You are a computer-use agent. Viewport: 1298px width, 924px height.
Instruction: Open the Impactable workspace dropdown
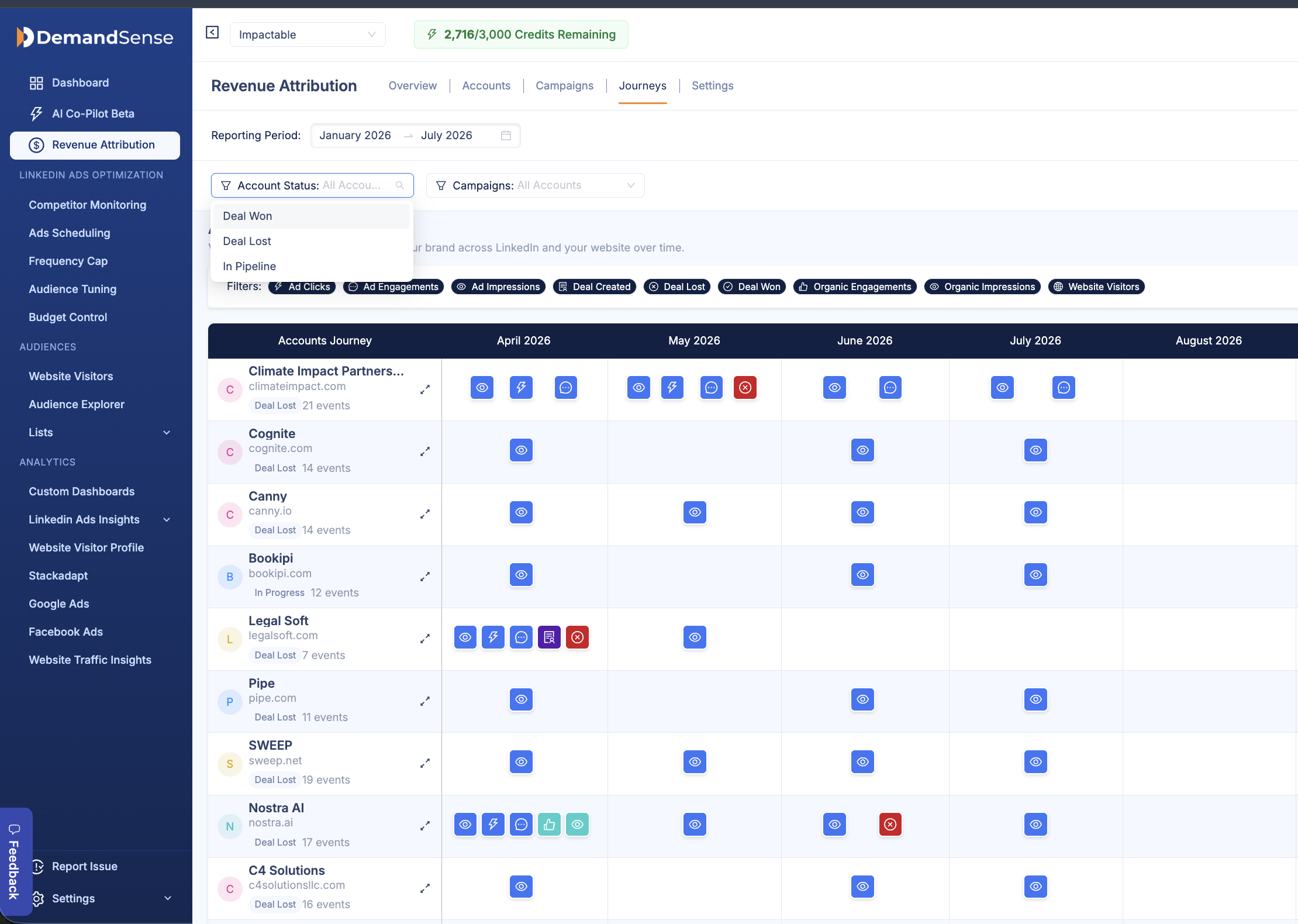point(308,35)
